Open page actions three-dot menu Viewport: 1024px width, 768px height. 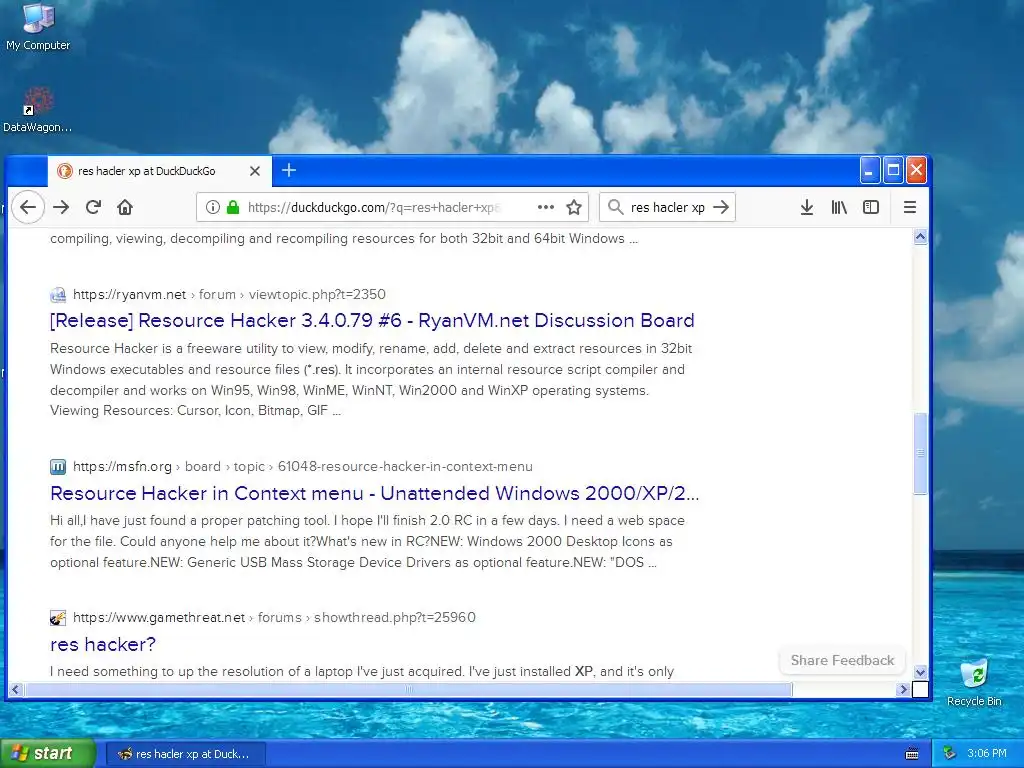coord(545,207)
